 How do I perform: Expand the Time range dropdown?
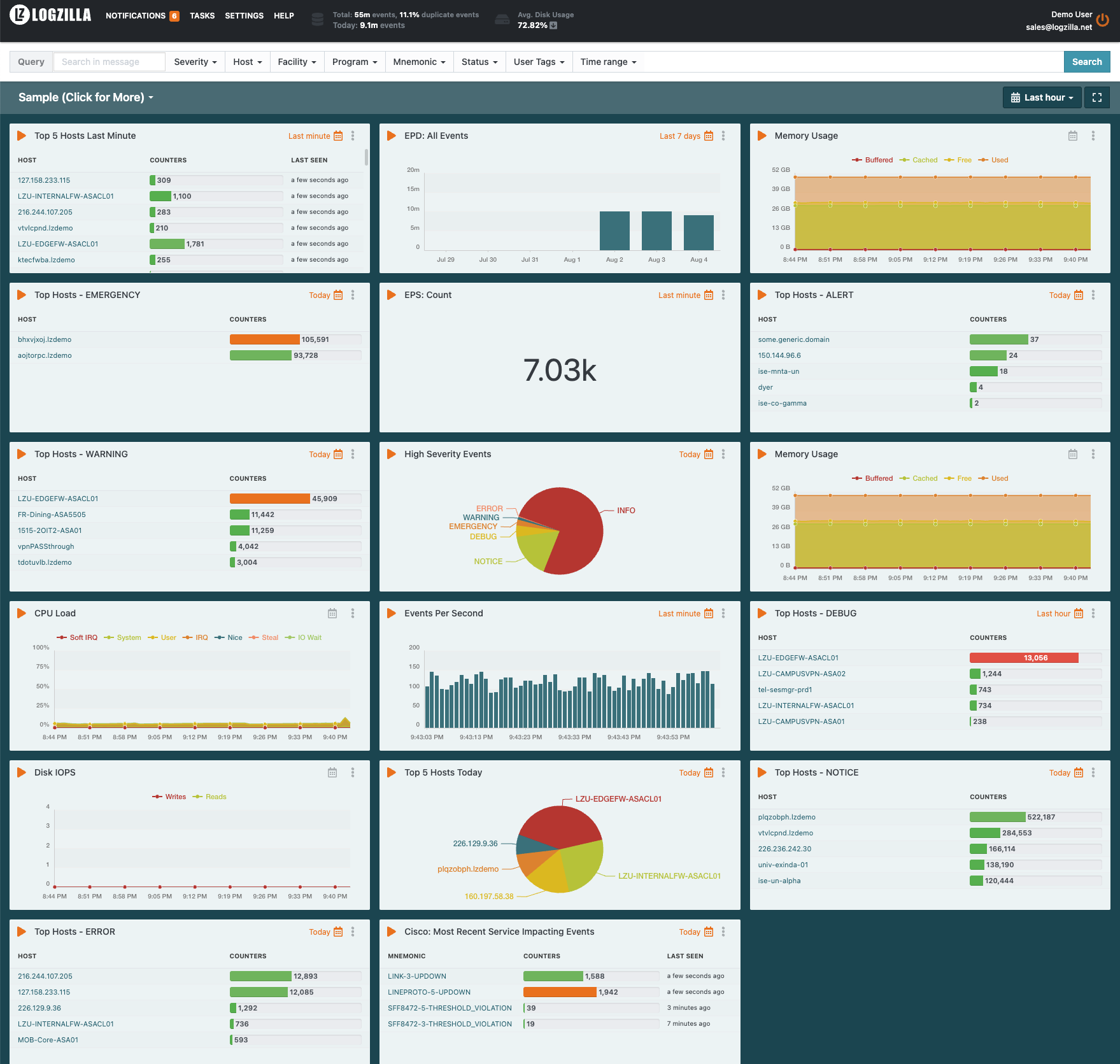pos(607,62)
